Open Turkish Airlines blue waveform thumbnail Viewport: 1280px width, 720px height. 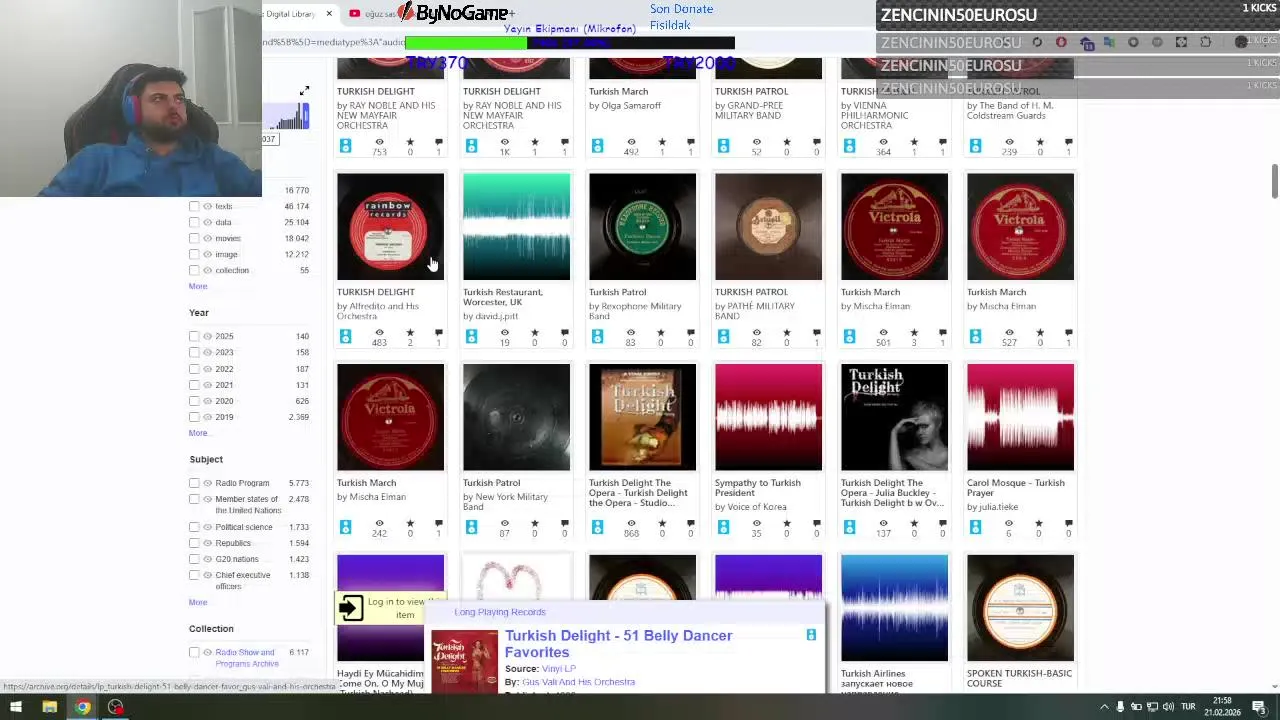(894, 608)
